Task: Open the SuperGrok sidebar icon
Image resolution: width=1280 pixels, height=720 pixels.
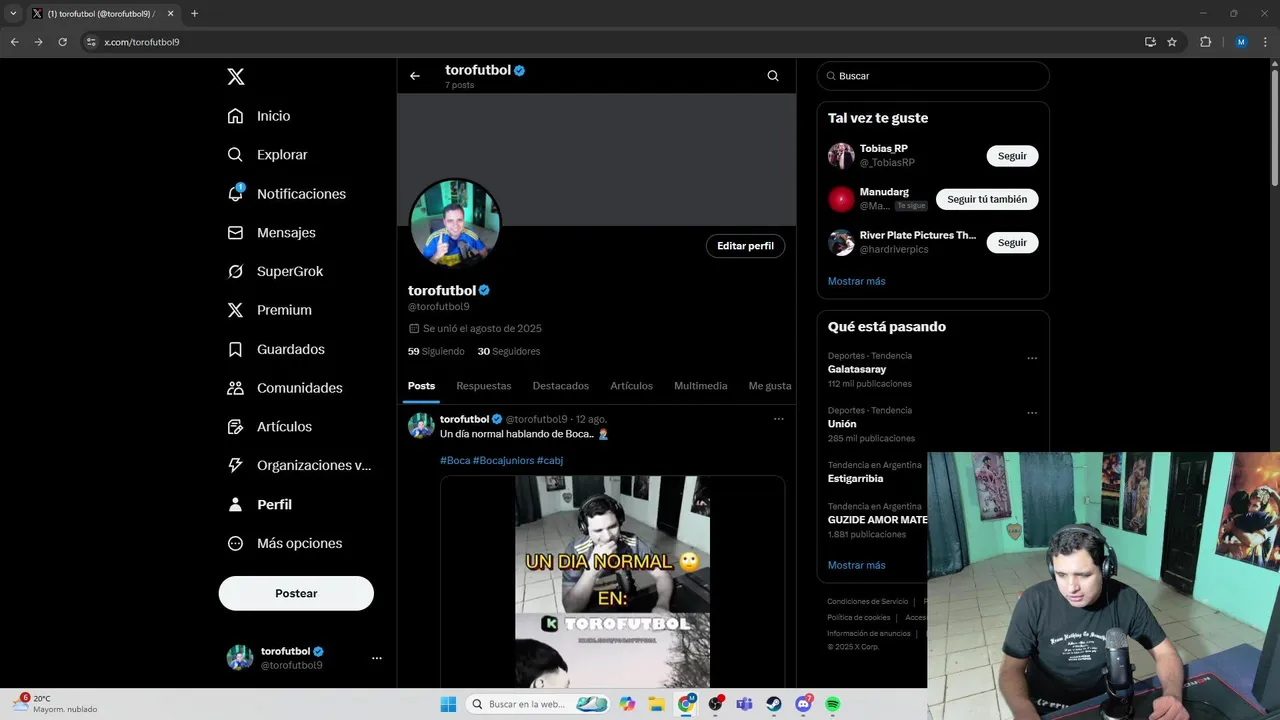Action: 235,271
